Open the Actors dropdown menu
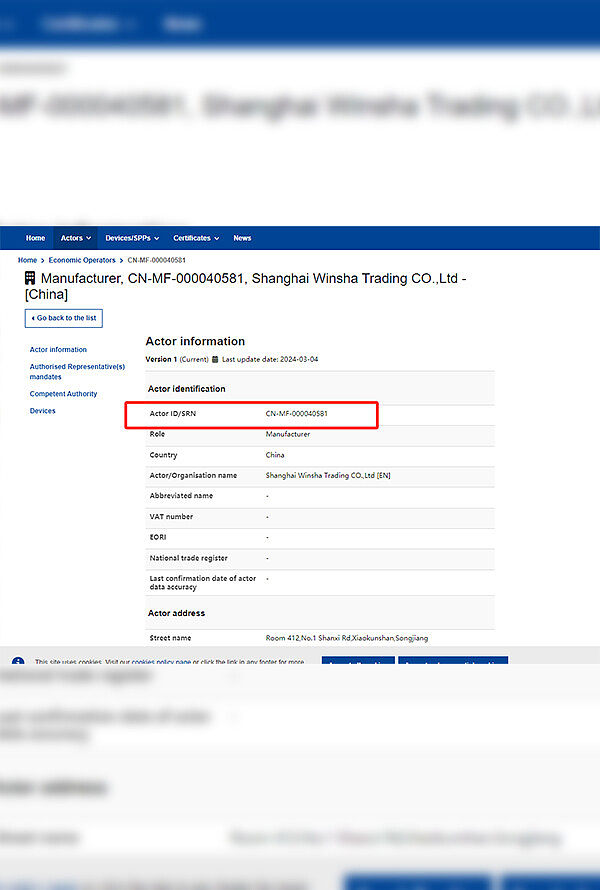600x890 pixels. (75, 238)
